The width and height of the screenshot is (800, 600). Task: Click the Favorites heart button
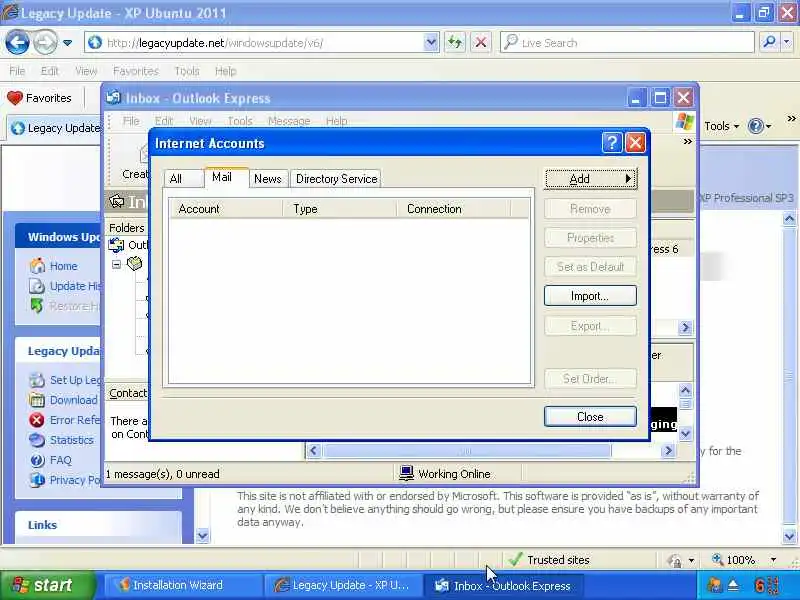[x=39, y=98]
